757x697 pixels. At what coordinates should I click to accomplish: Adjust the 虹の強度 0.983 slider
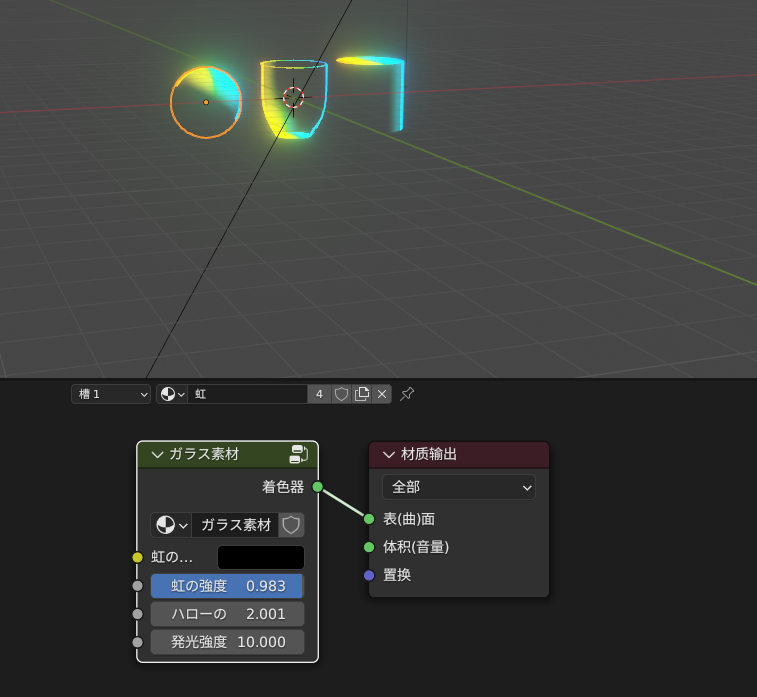227,586
